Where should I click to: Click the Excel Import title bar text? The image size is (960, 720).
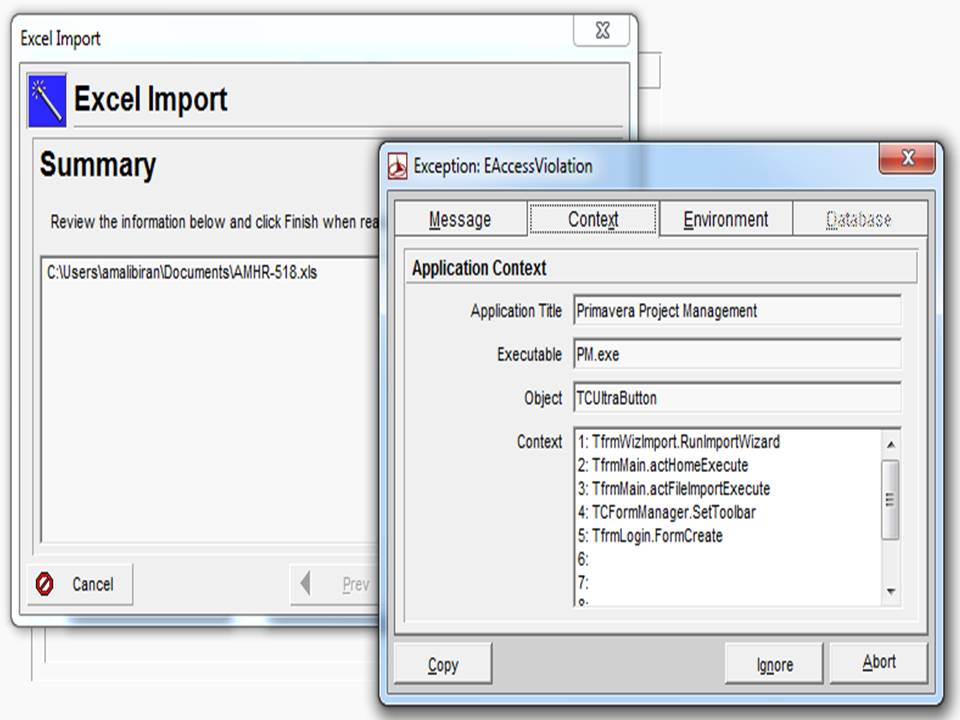[x=60, y=39]
